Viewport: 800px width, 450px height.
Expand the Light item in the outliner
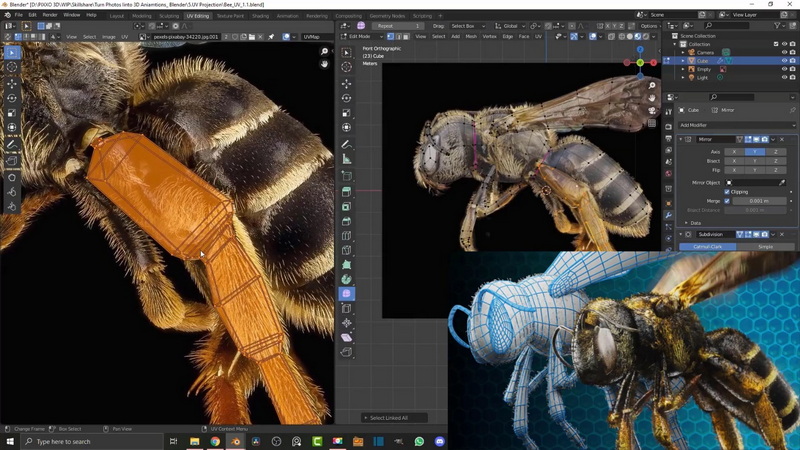pyautogui.click(x=683, y=78)
